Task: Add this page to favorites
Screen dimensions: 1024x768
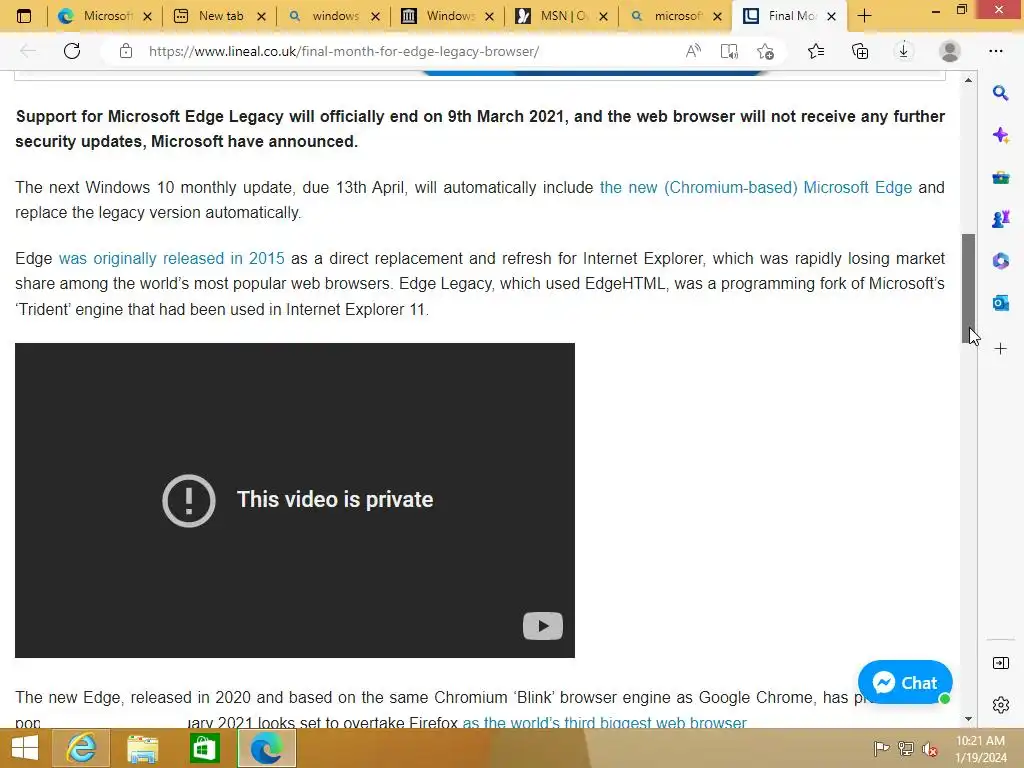Action: click(765, 51)
